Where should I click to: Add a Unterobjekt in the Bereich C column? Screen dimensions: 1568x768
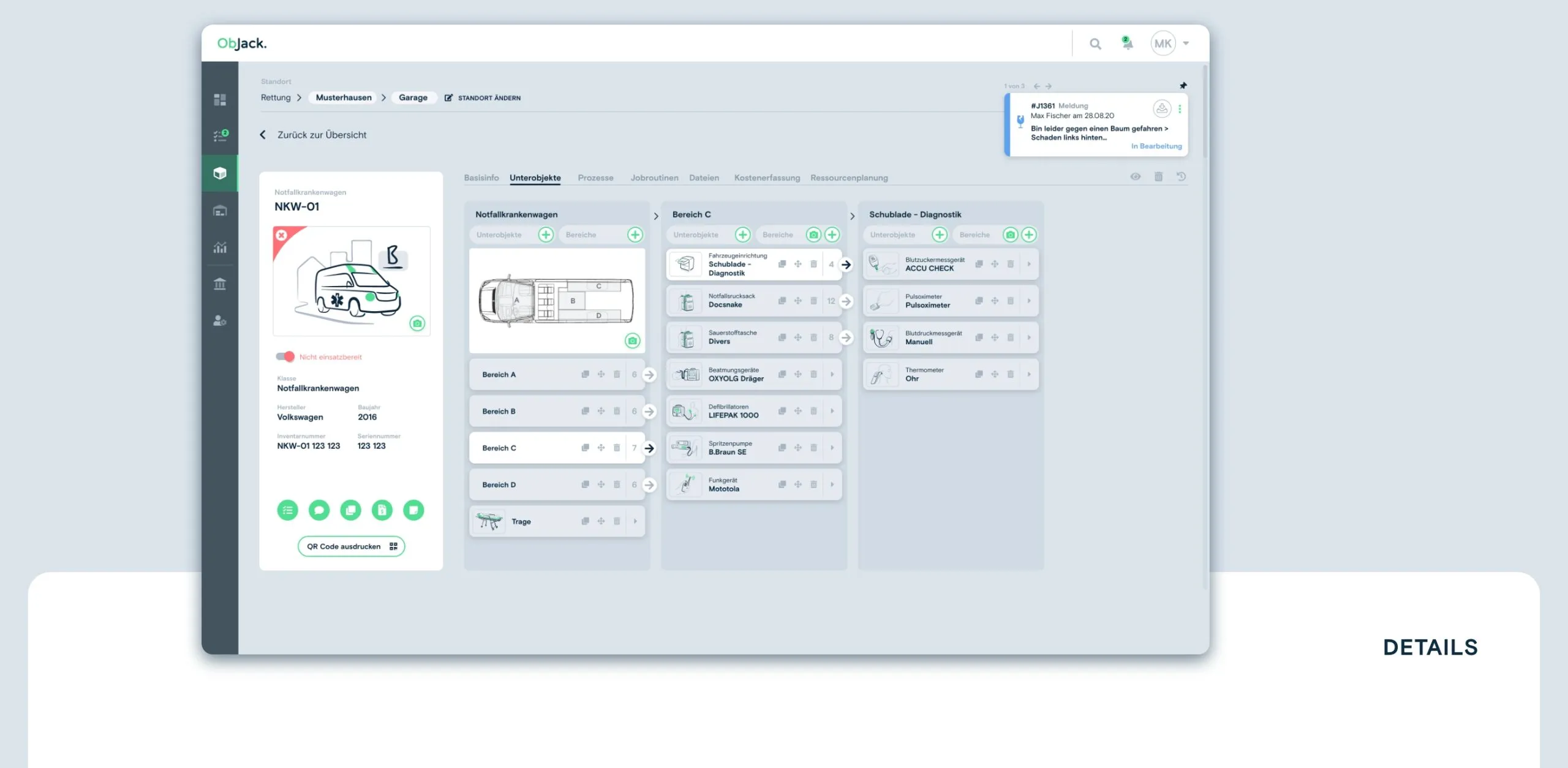742,235
